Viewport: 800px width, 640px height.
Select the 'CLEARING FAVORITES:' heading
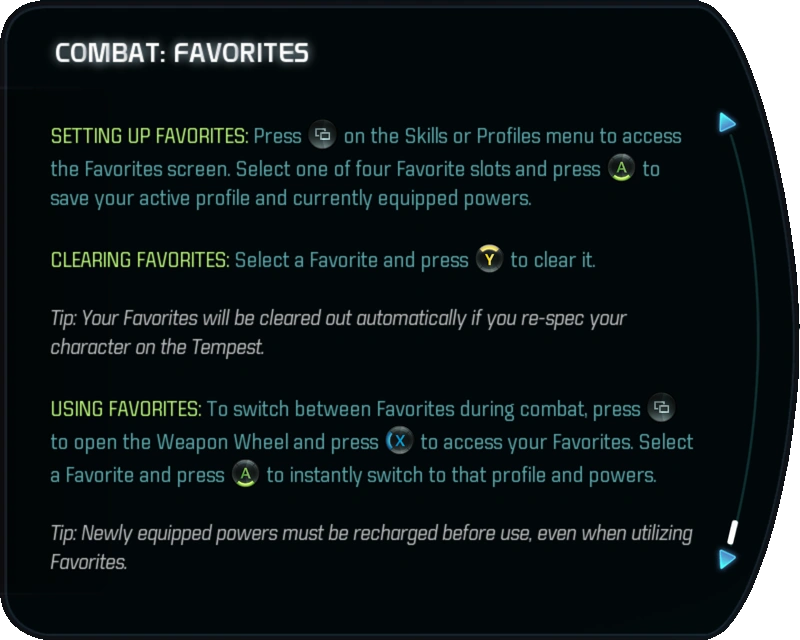pyautogui.click(x=139, y=261)
